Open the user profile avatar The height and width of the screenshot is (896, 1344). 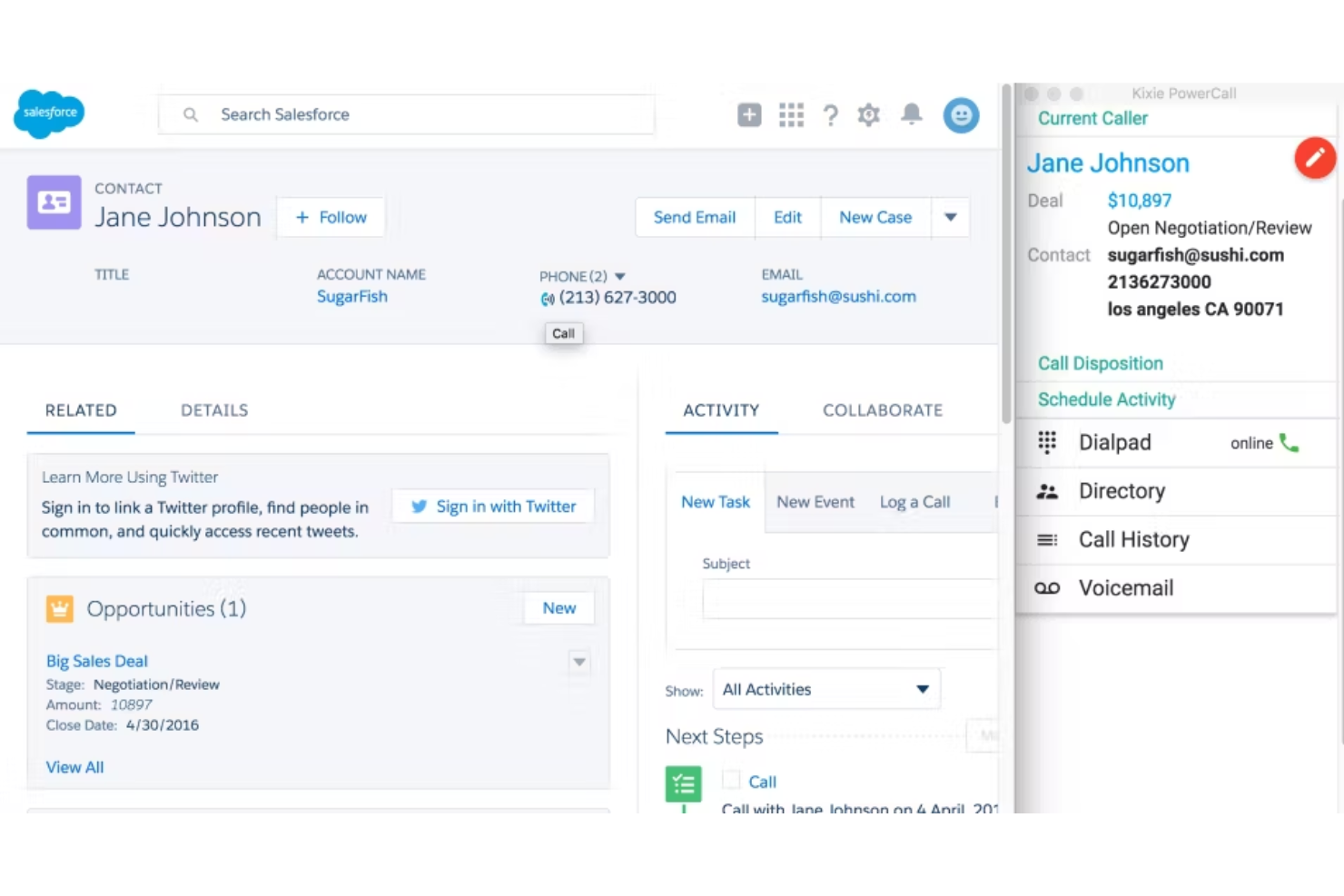point(961,115)
